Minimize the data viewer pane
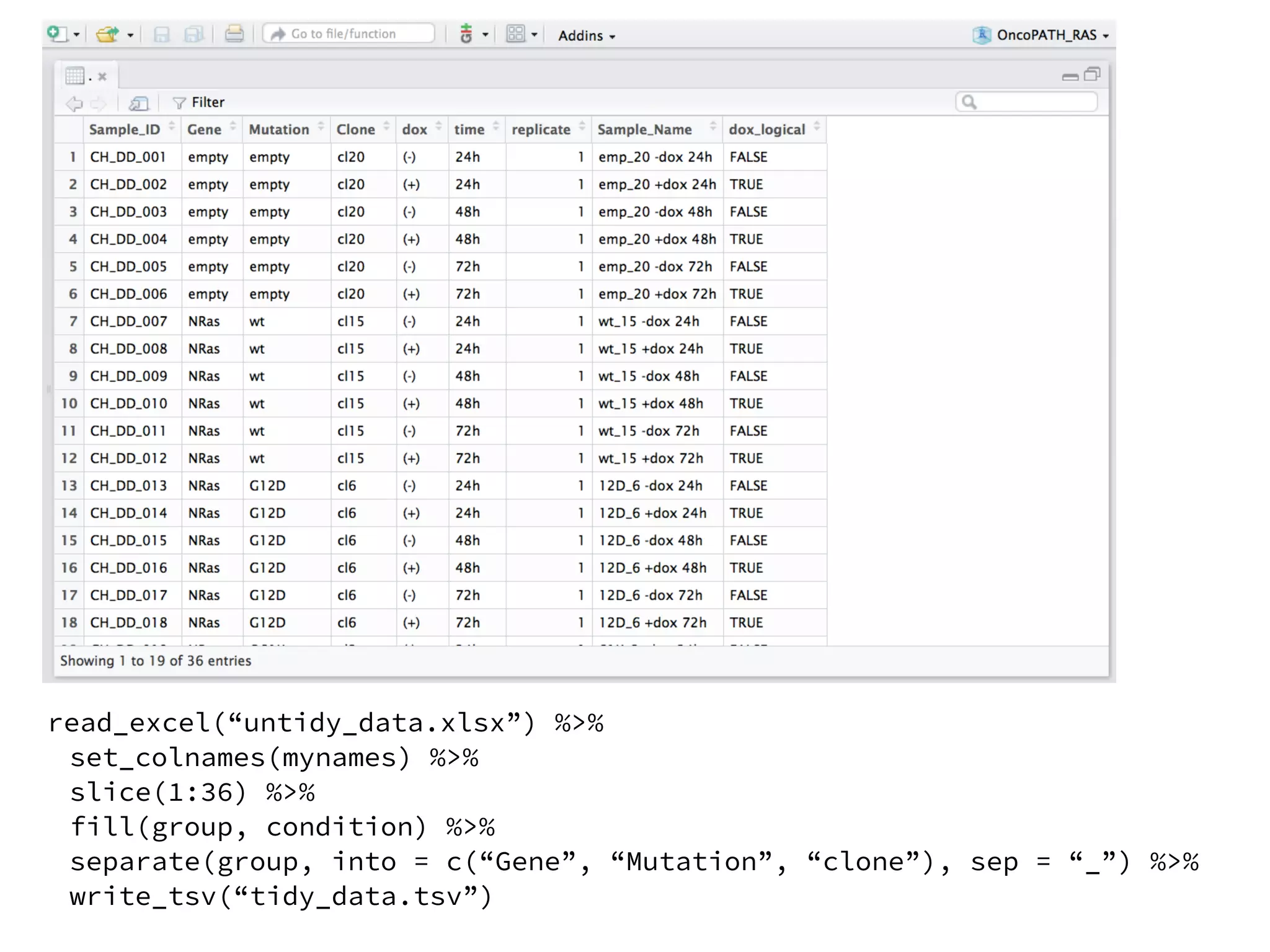Viewport: 1270px width, 952px height. pyautogui.click(x=1070, y=77)
